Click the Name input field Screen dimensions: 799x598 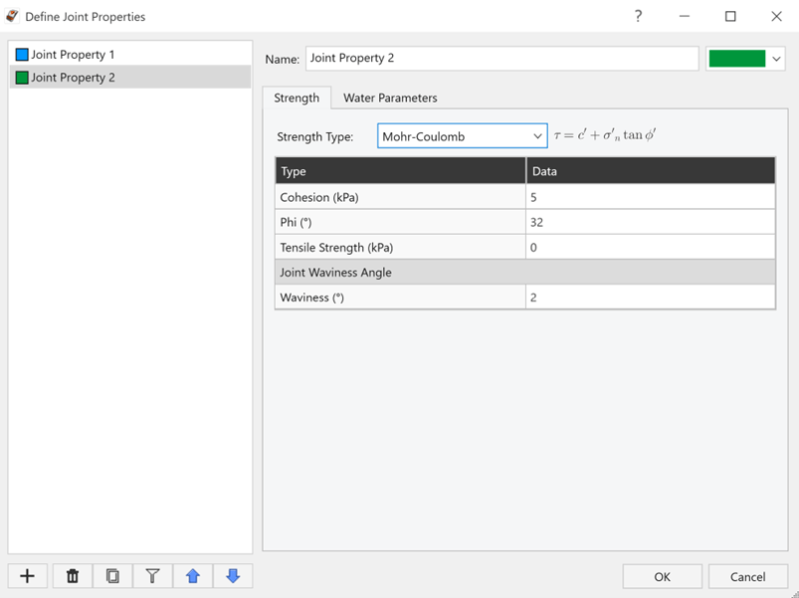(x=502, y=58)
